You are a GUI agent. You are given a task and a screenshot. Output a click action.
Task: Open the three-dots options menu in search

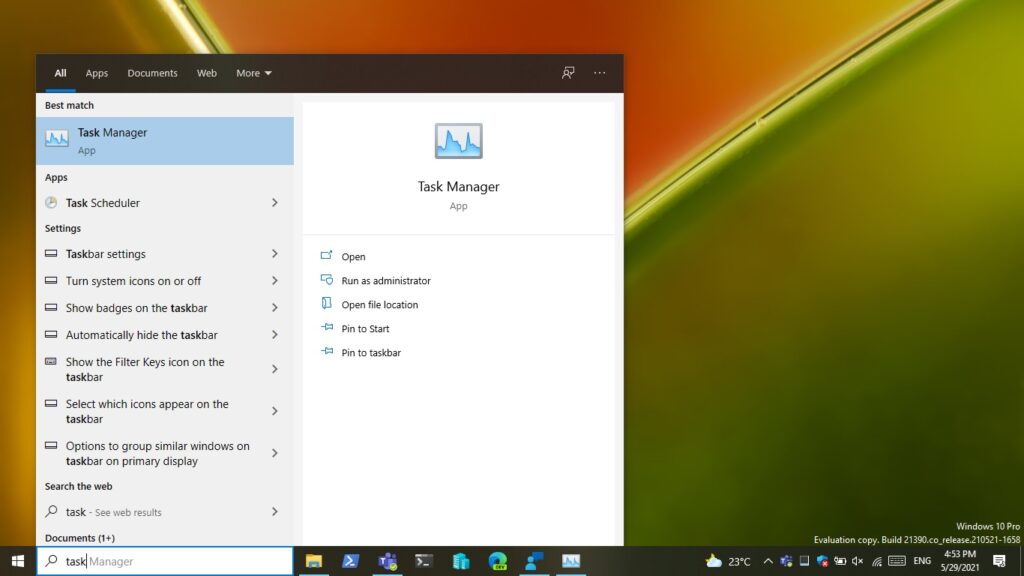tap(599, 73)
